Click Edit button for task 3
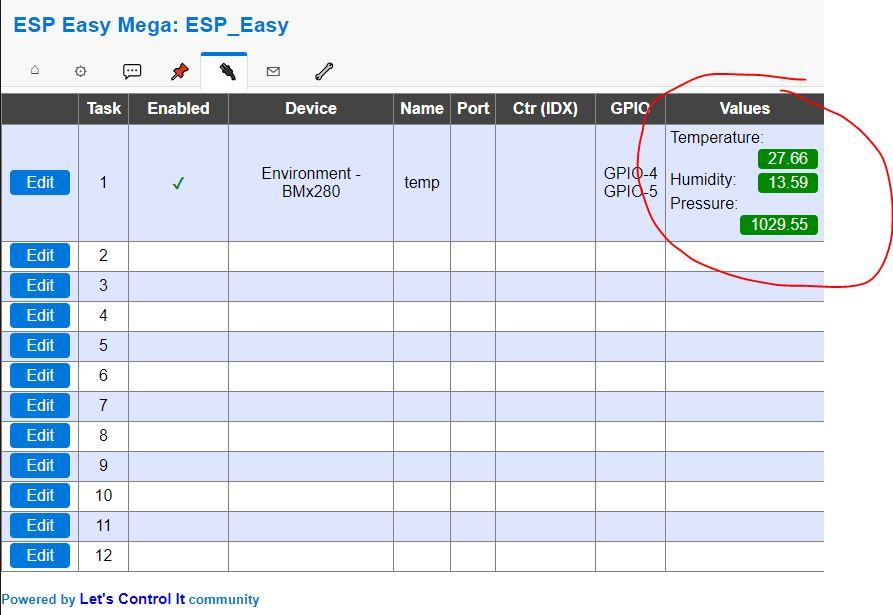 pos(40,285)
